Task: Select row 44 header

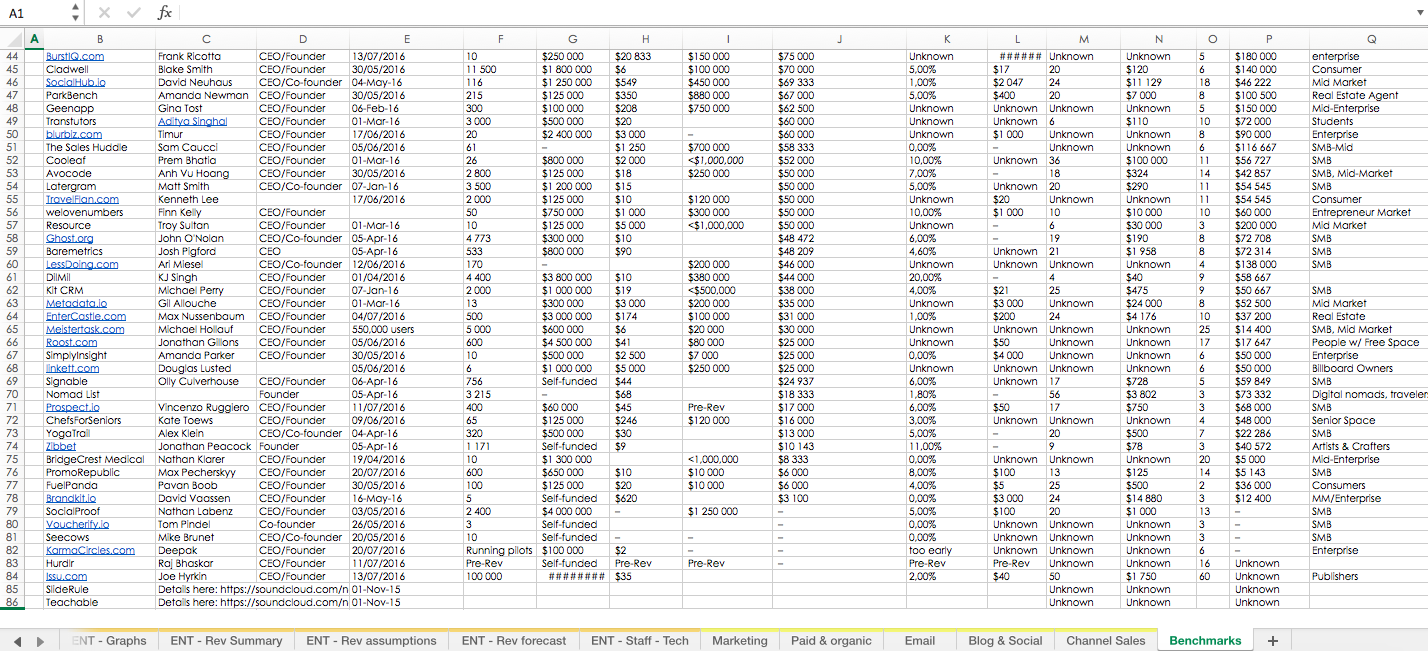Action: point(13,57)
